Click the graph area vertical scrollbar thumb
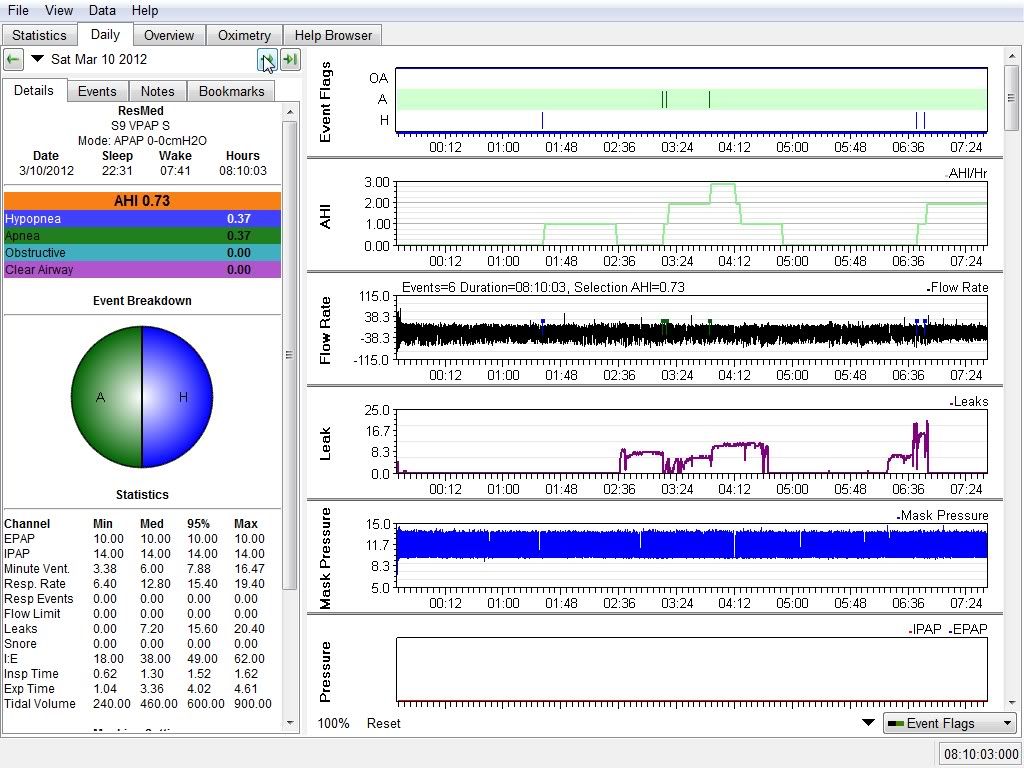1024x768 pixels. [x=1011, y=97]
